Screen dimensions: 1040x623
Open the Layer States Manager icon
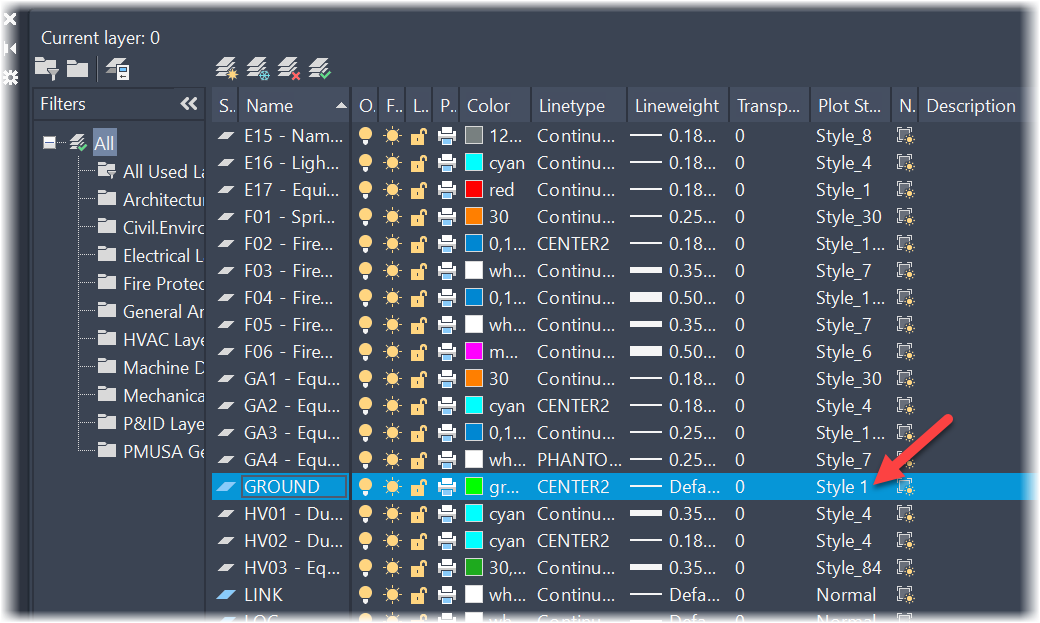[x=118, y=69]
